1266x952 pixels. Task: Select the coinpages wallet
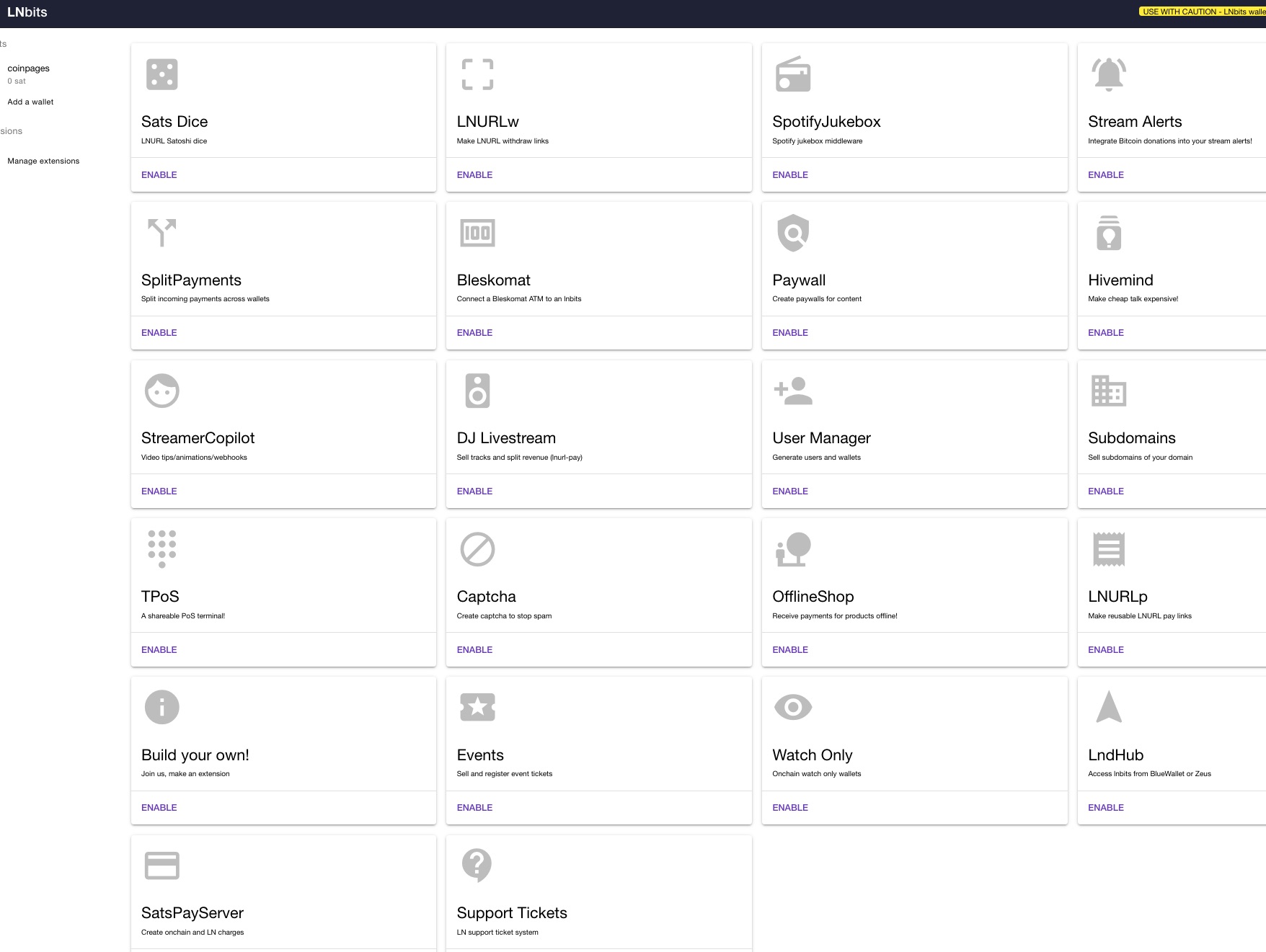click(x=28, y=68)
